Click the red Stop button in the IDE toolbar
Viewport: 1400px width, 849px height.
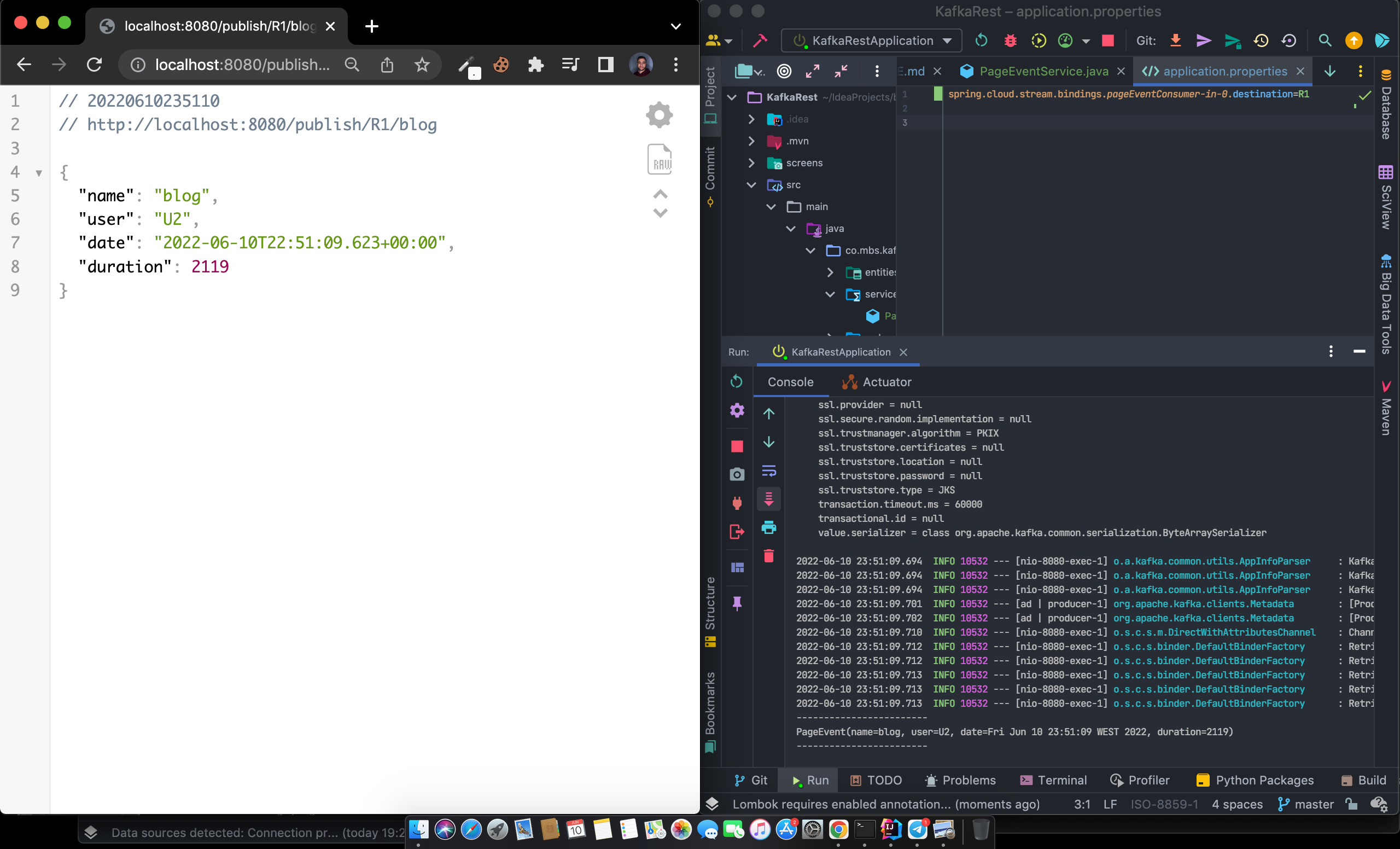[1107, 40]
